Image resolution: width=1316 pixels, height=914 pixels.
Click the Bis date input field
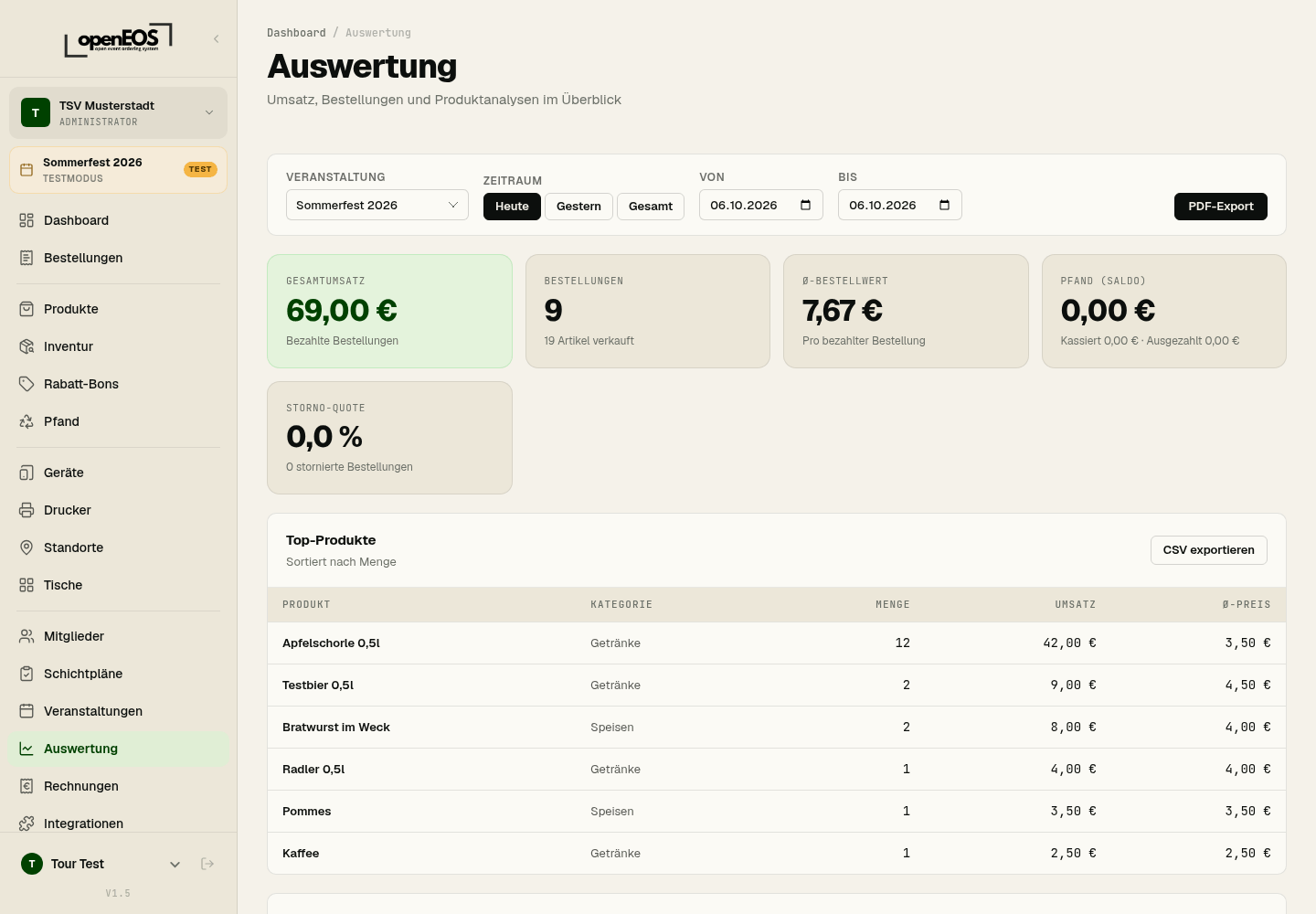click(x=900, y=205)
